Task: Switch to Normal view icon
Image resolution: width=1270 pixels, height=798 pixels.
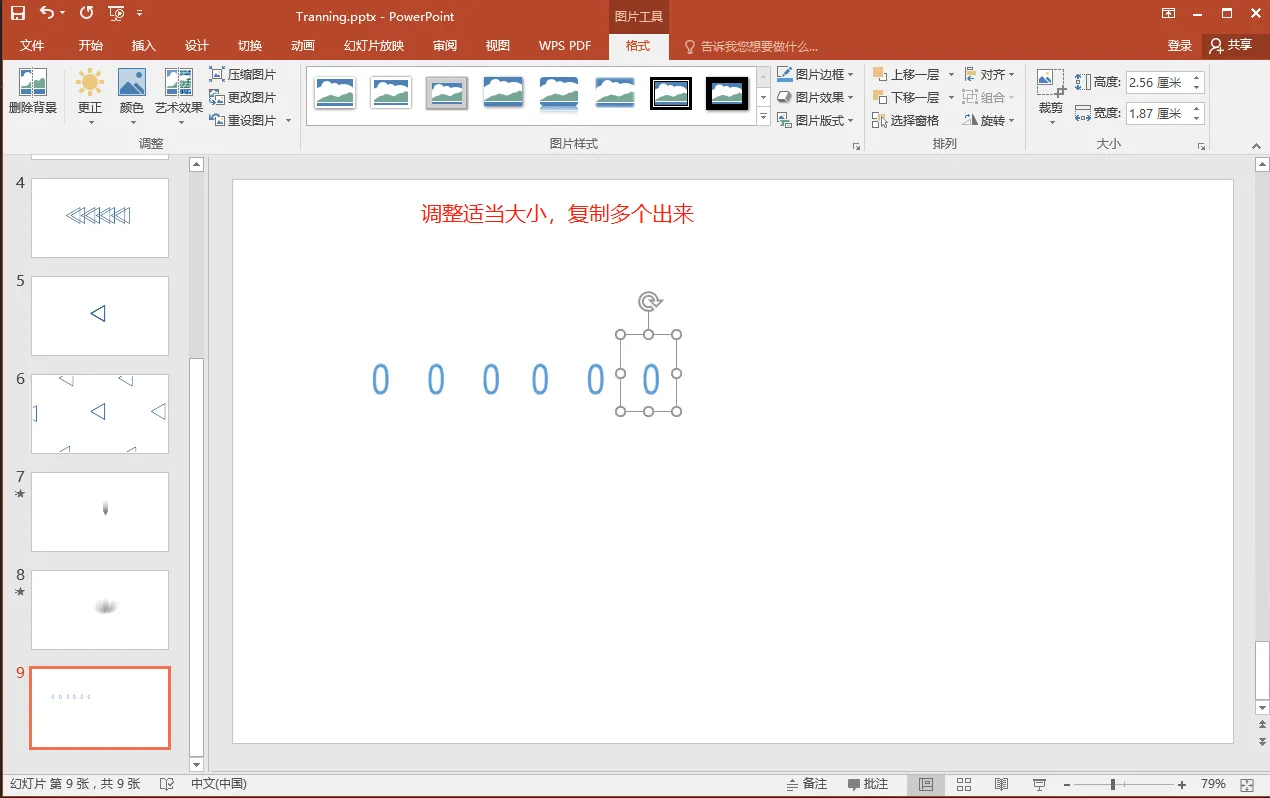Action: tap(926, 785)
